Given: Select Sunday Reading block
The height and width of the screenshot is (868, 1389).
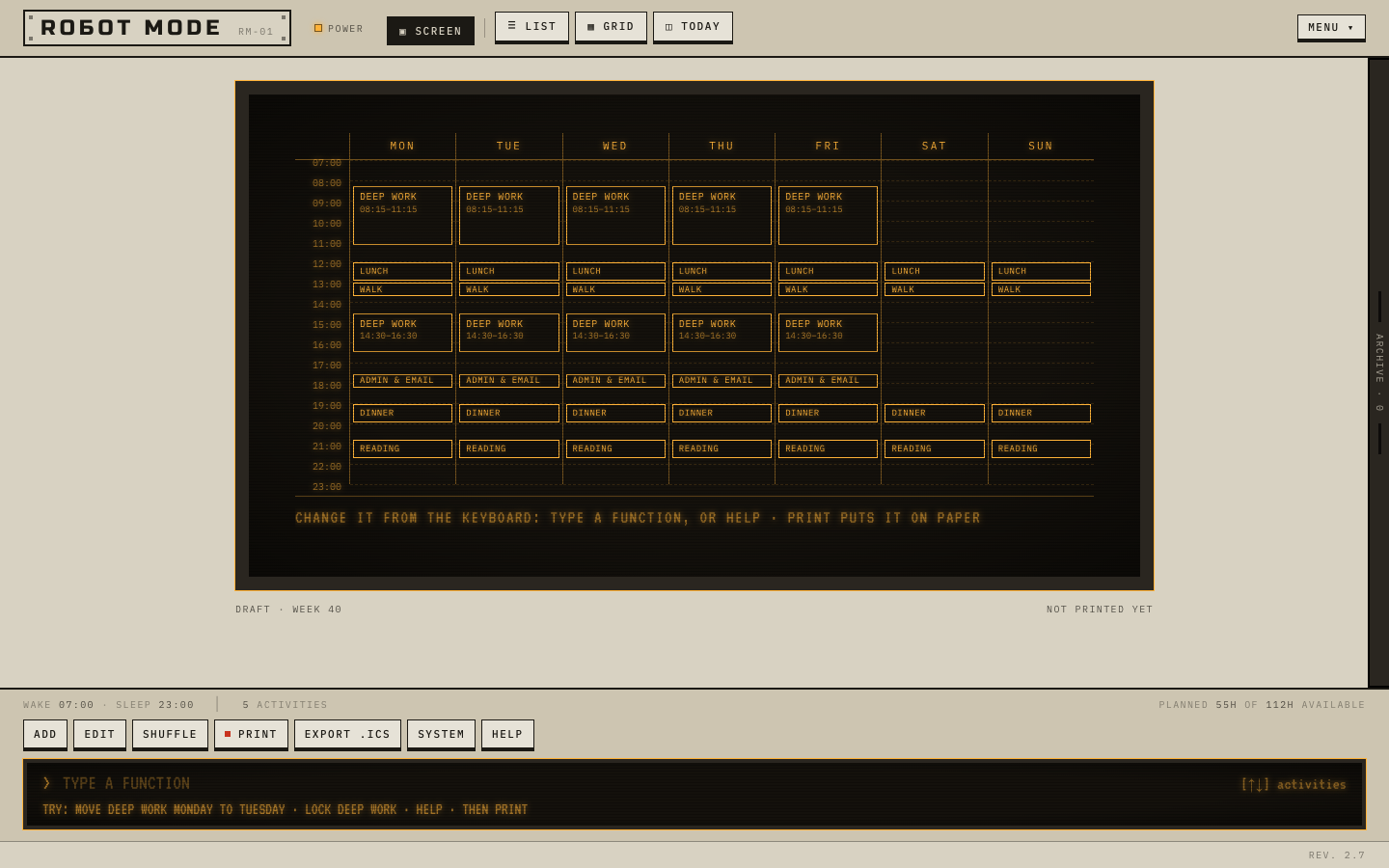Looking at the screenshot, I should click(x=1041, y=448).
